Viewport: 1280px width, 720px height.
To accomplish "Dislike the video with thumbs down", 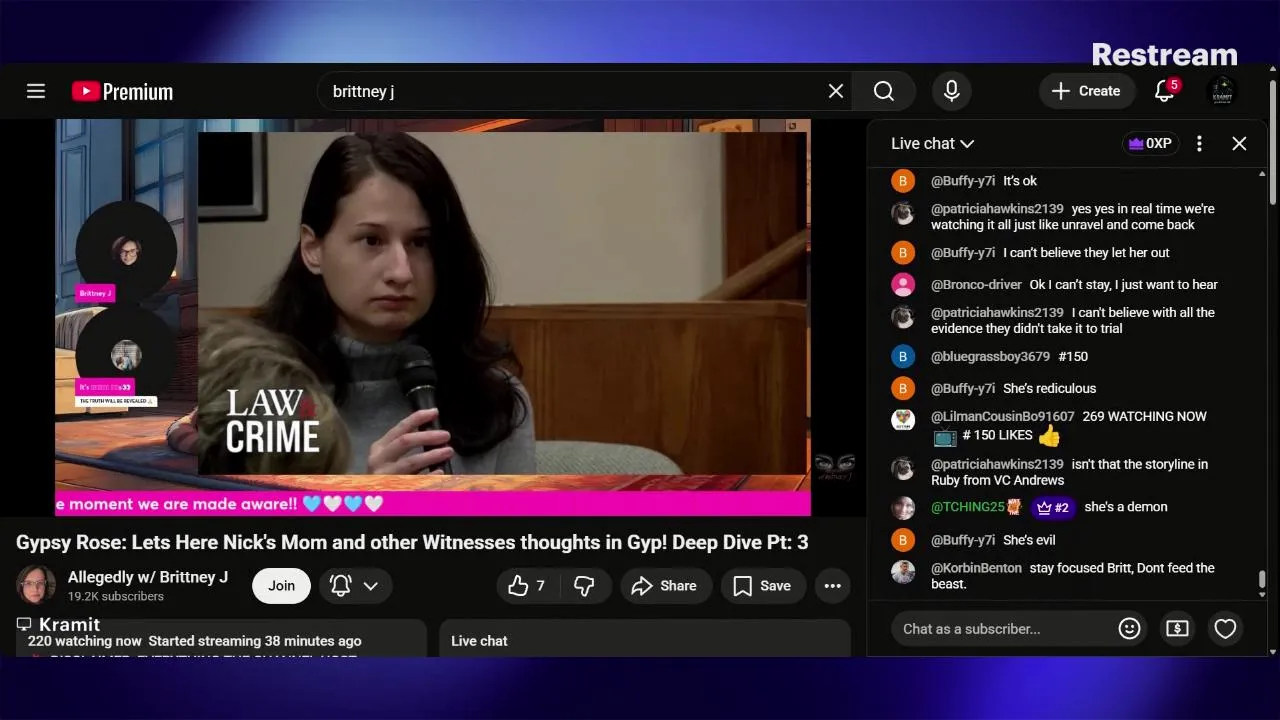I will tap(585, 586).
